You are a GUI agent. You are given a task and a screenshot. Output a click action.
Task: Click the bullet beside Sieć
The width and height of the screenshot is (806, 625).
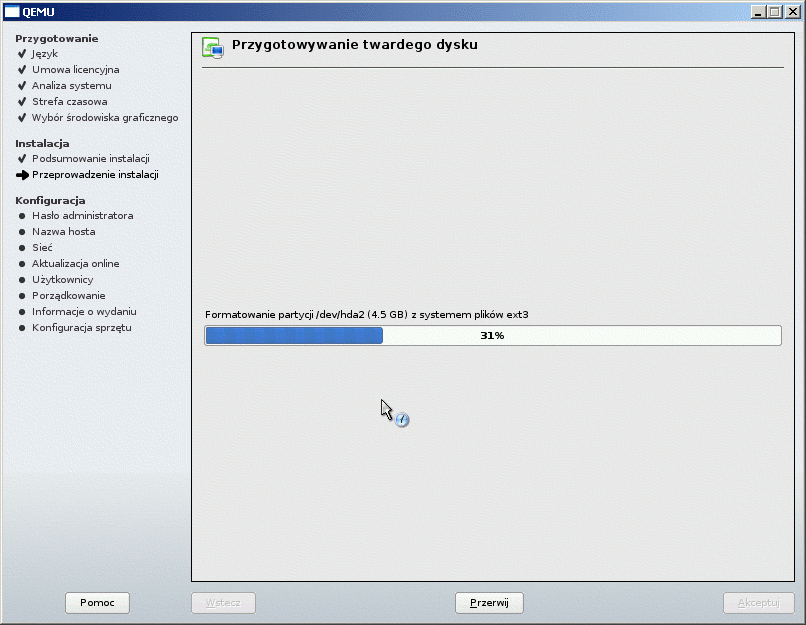tap(22, 248)
